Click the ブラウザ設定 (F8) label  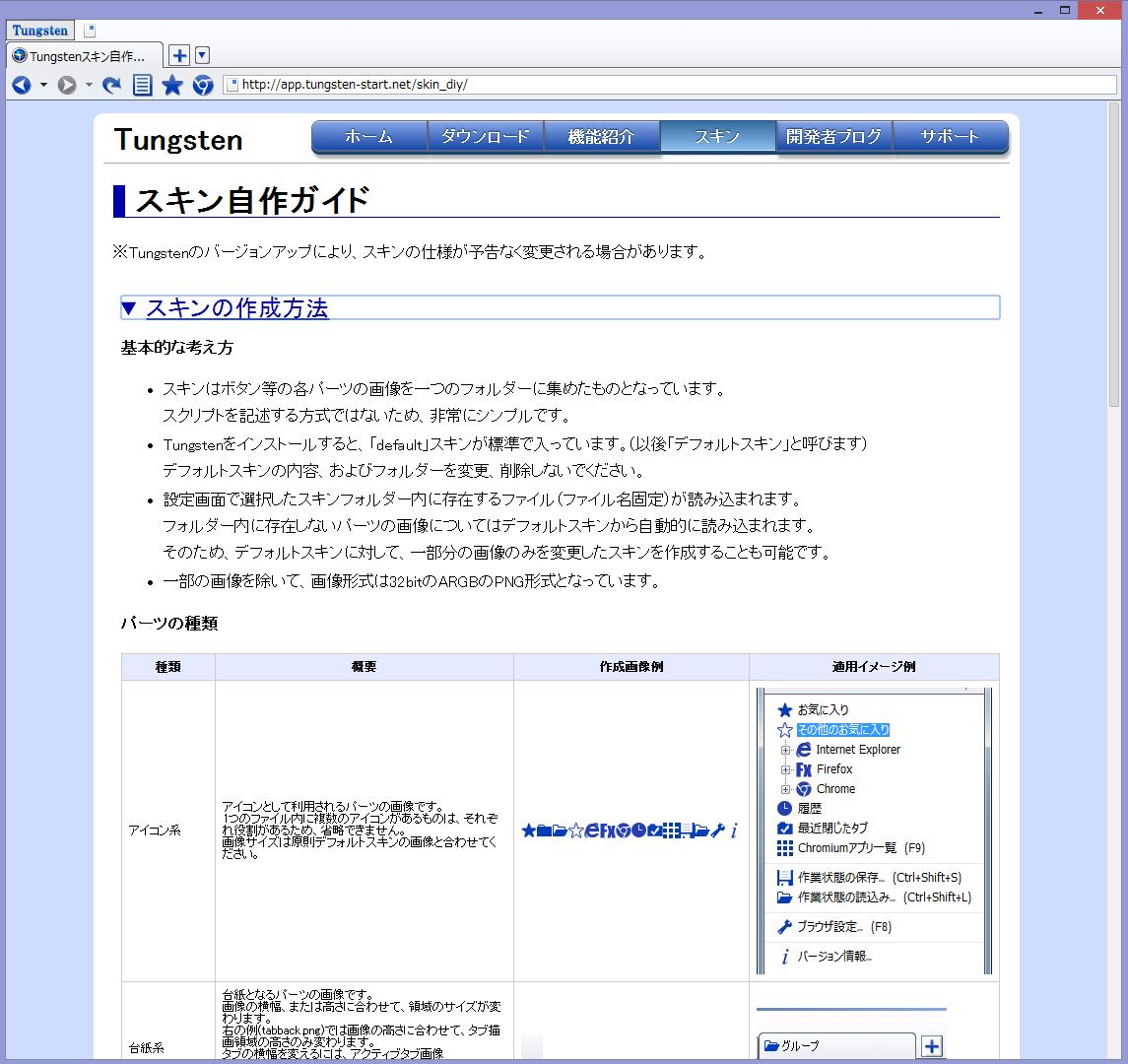pos(844,927)
